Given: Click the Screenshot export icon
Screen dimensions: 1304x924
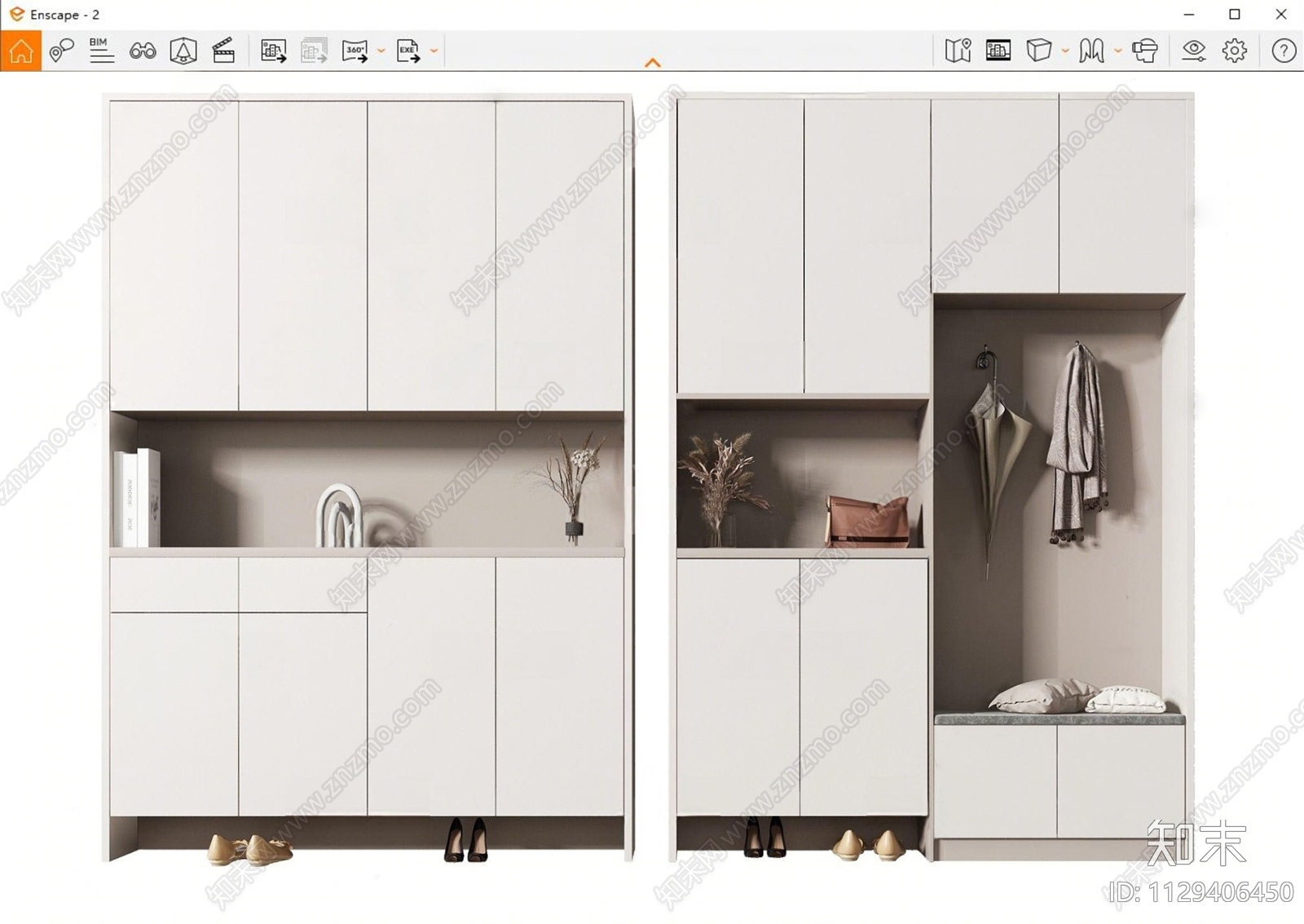Looking at the screenshot, I should click(274, 51).
